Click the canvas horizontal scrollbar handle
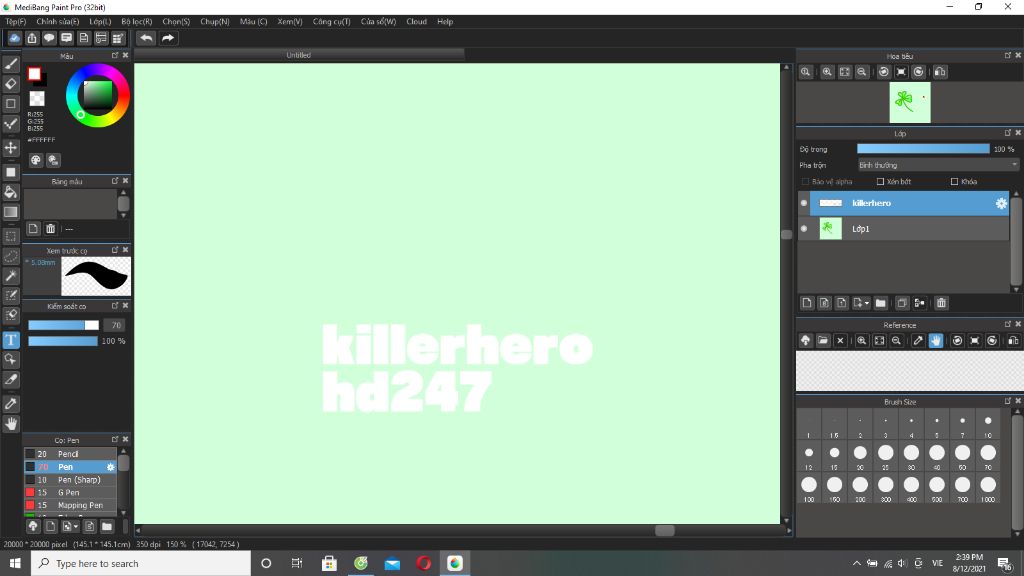 (x=665, y=530)
